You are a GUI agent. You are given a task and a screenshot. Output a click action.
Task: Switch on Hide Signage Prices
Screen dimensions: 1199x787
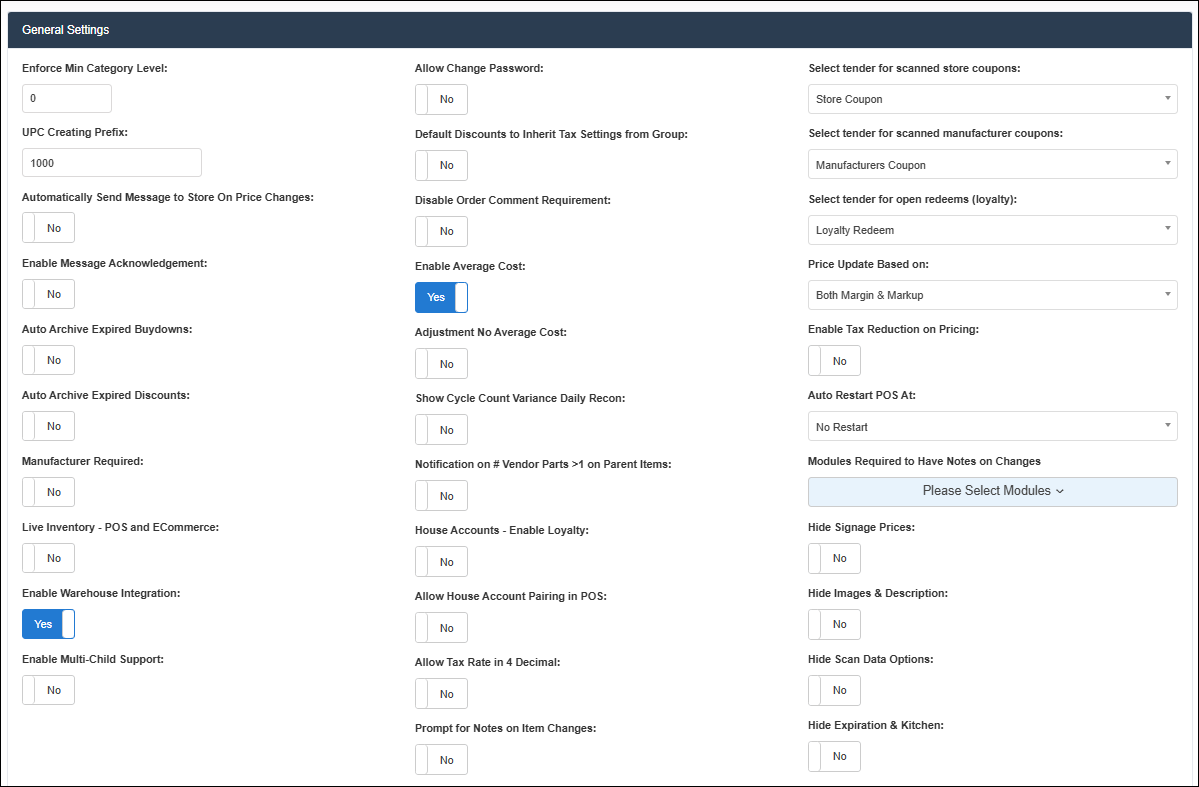[x=834, y=558]
